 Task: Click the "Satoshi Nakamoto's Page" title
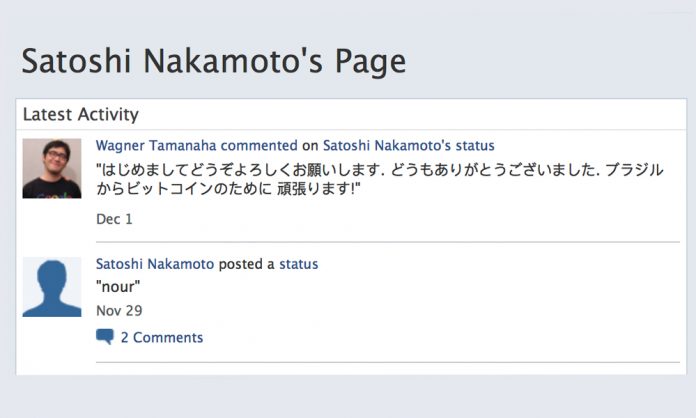[214, 61]
